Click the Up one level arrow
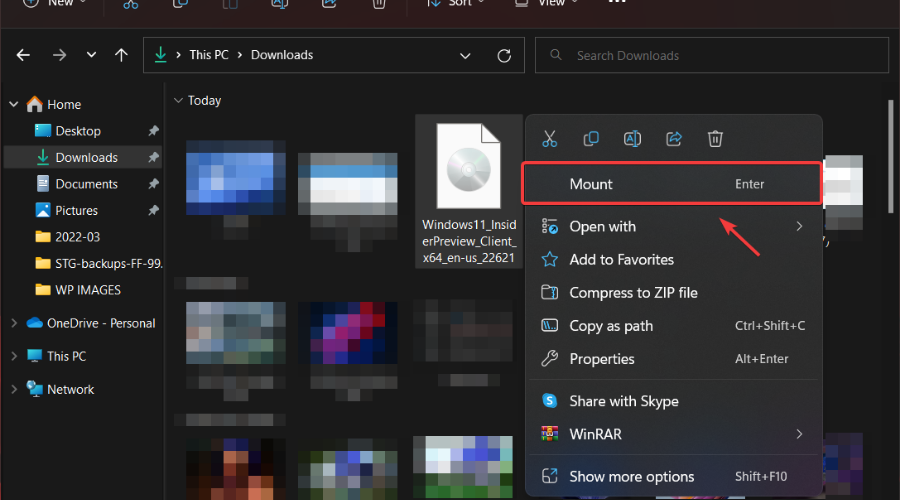This screenshot has width=900, height=500. pos(121,55)
